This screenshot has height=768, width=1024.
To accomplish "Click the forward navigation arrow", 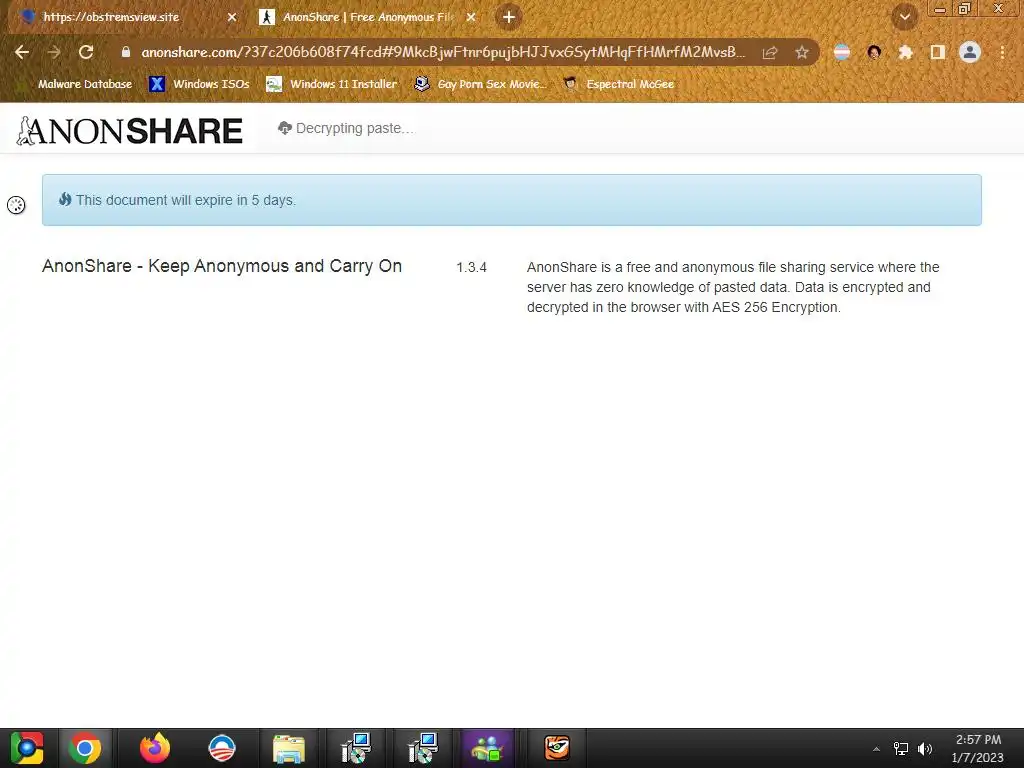I will [54, 52].
